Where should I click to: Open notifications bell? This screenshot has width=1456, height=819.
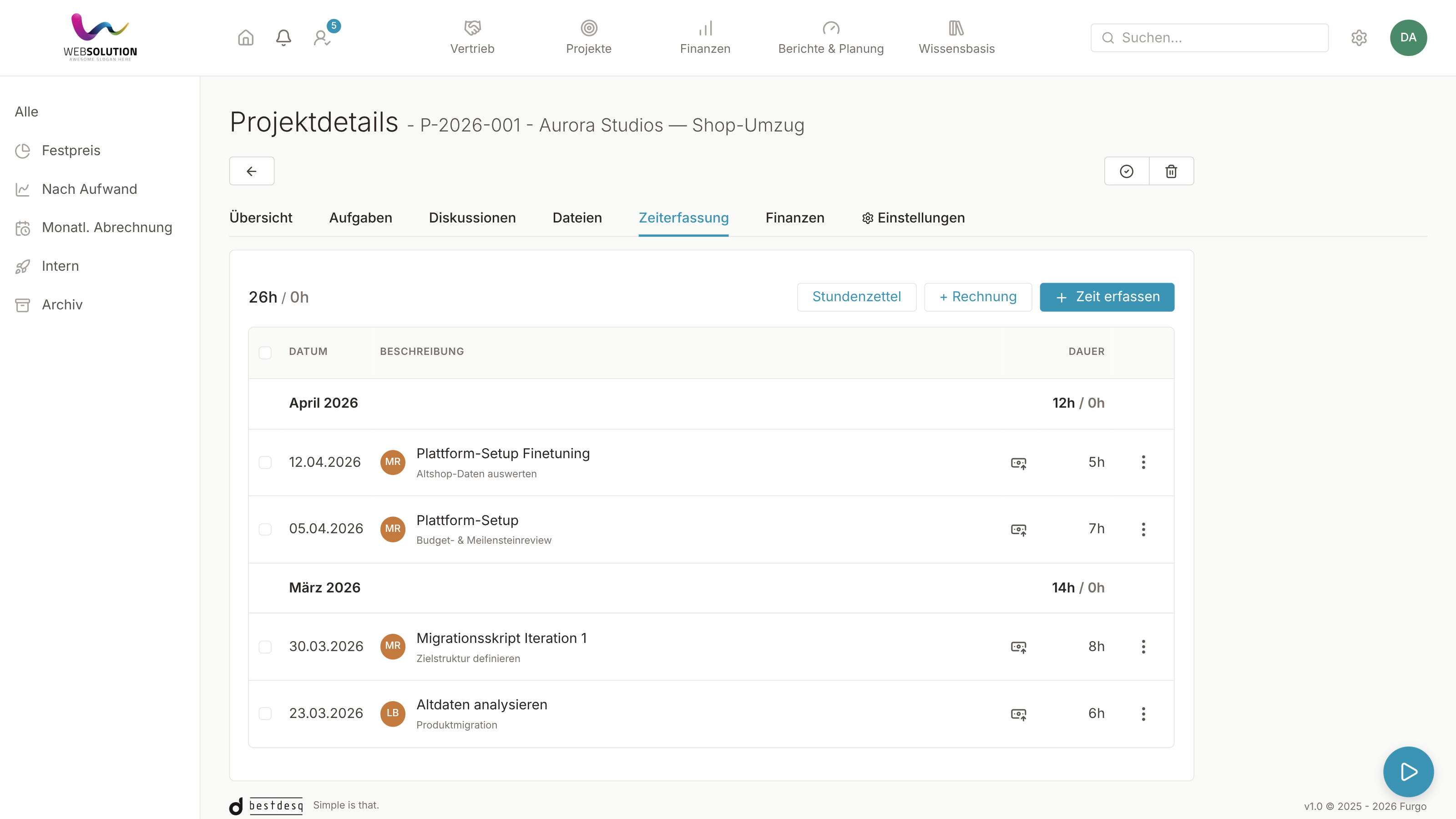coord(283,38)
